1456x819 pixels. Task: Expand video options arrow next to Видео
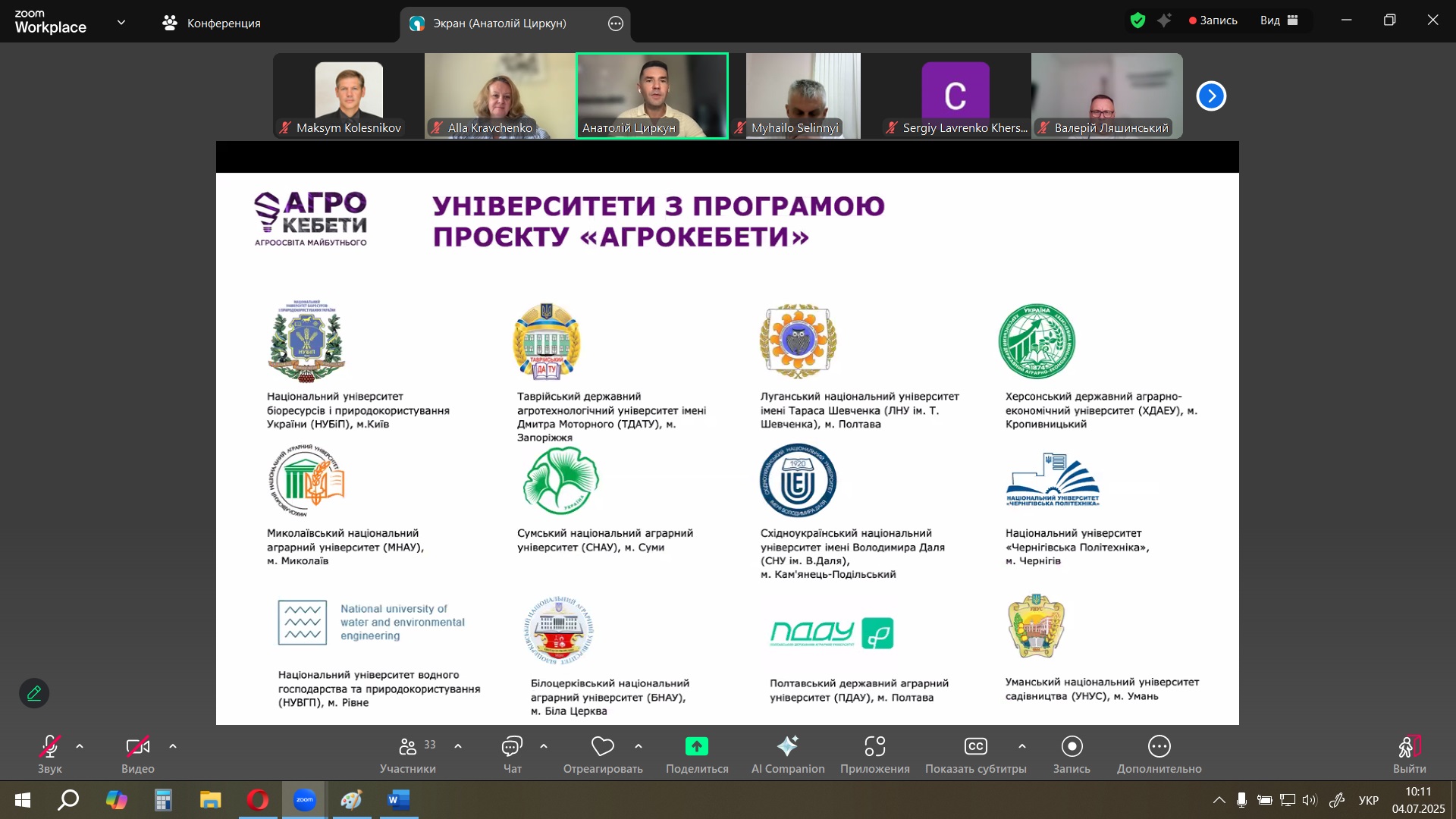(173, 747)
